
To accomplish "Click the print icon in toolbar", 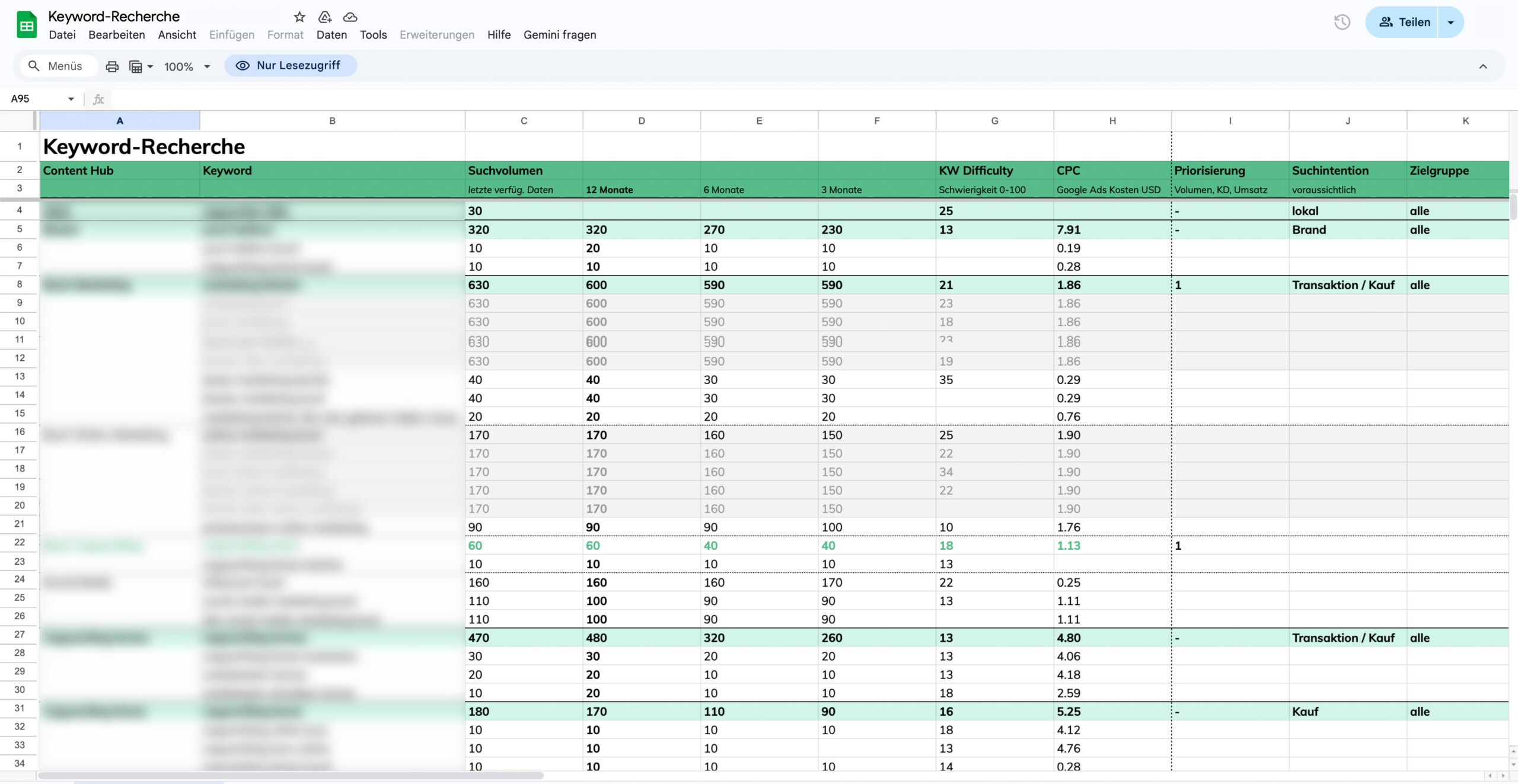I will point(112,66).
